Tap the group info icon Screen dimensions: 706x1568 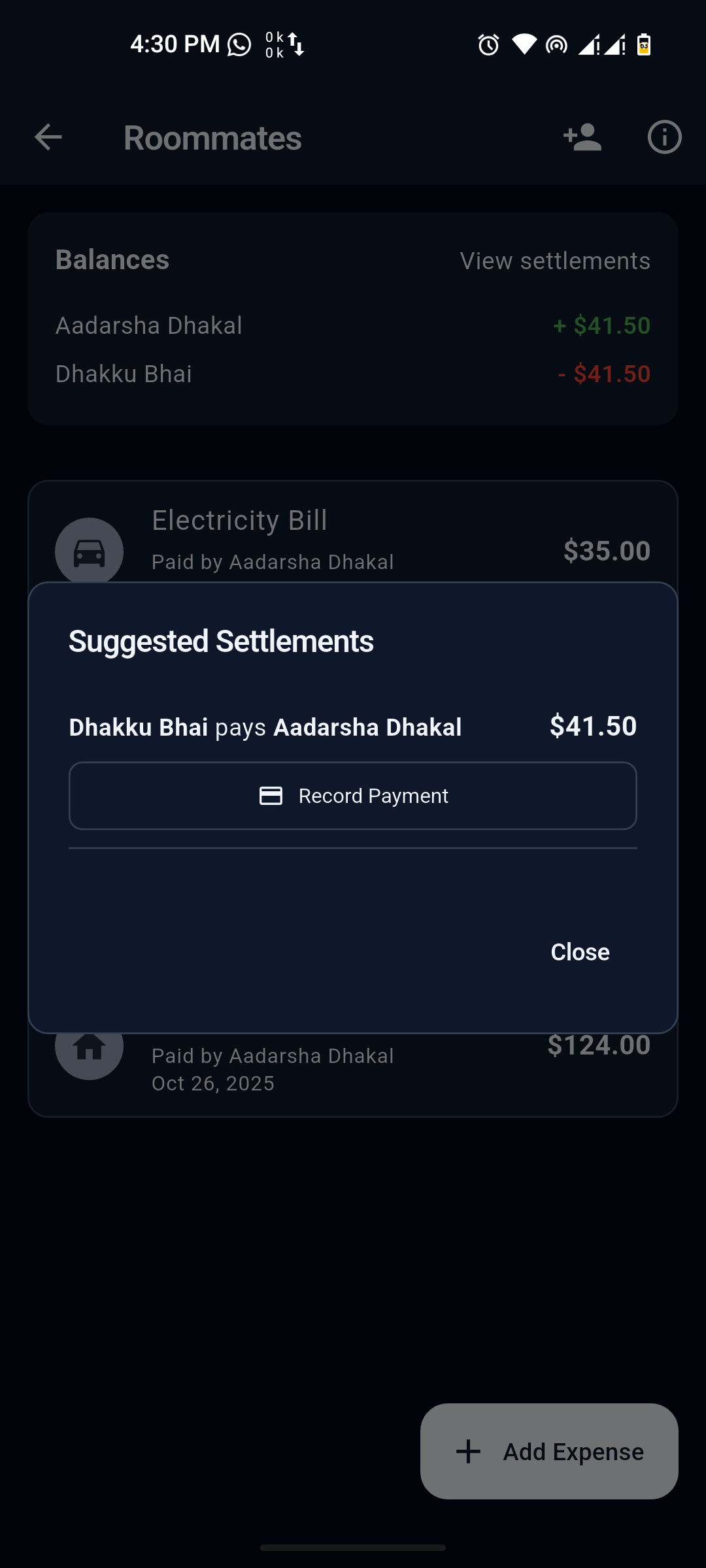point(664,137)
